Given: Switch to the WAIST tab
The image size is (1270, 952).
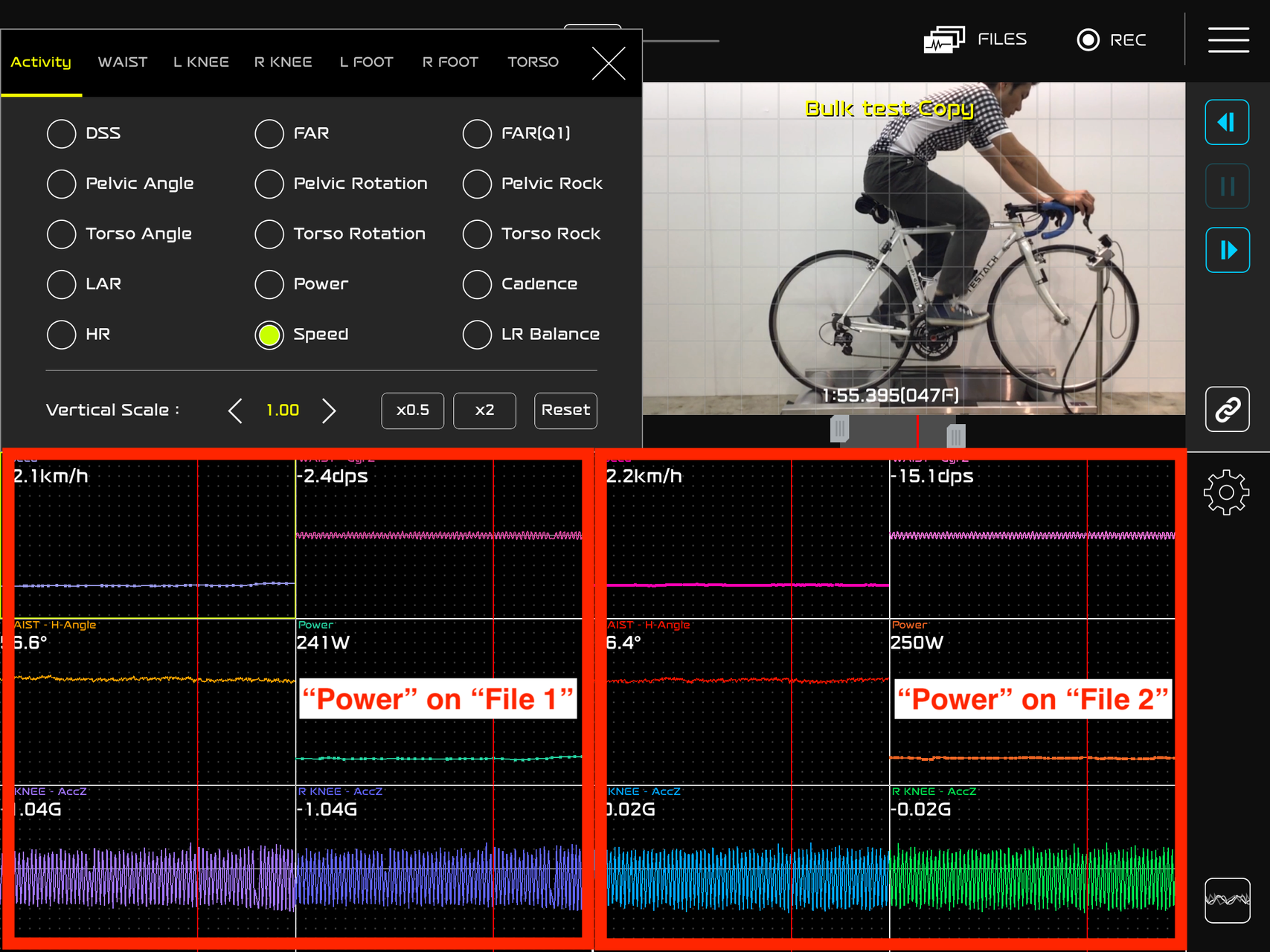Looking at the screenshot, I should pyautogui.click(x=123, y=62).
